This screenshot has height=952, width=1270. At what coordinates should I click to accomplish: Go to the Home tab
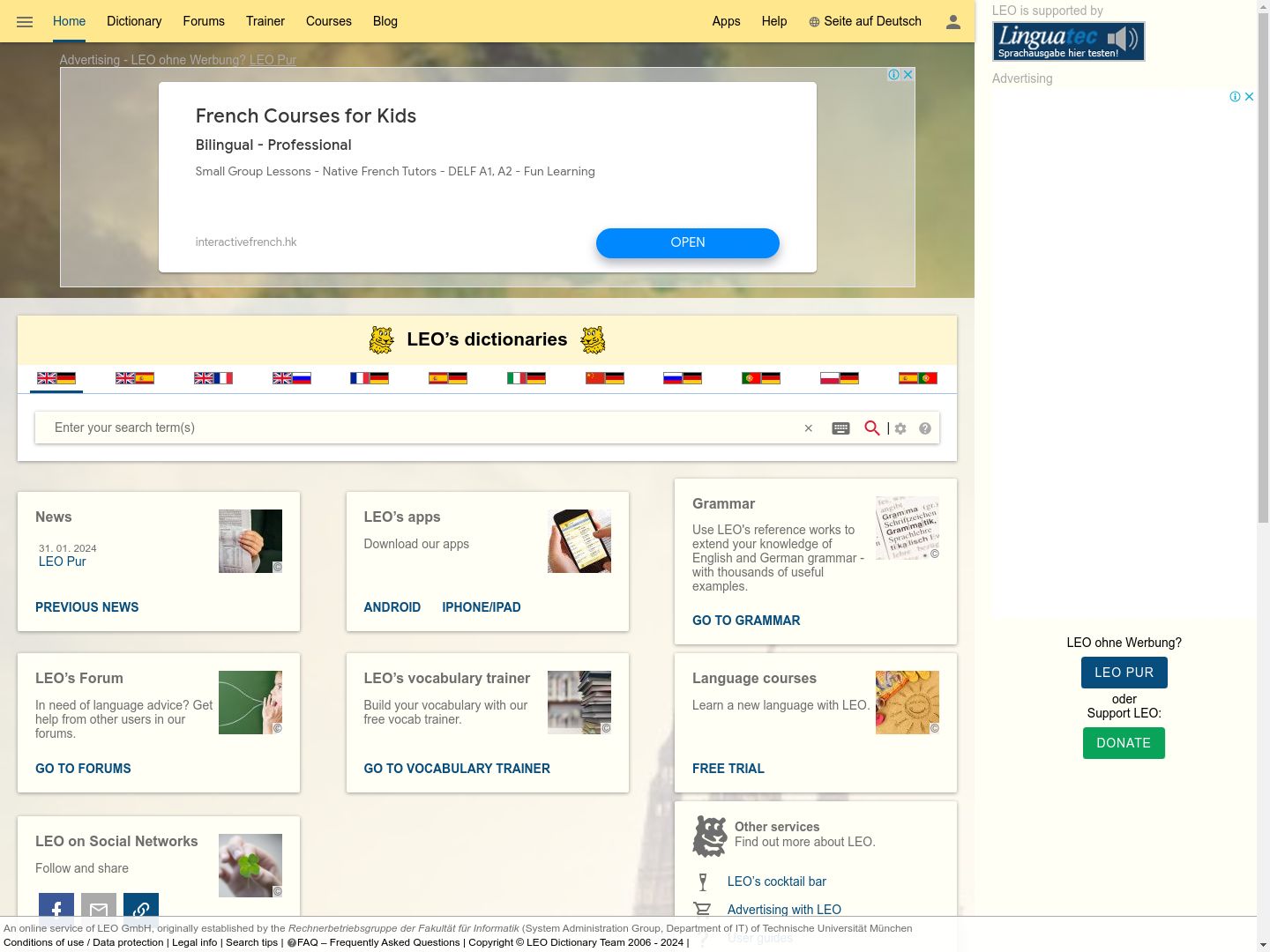69,21
